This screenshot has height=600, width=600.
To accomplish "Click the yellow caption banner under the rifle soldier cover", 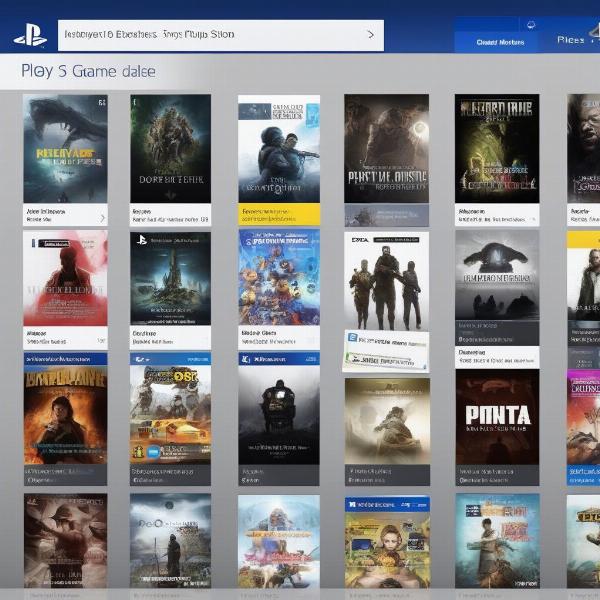I will (279, 214).
